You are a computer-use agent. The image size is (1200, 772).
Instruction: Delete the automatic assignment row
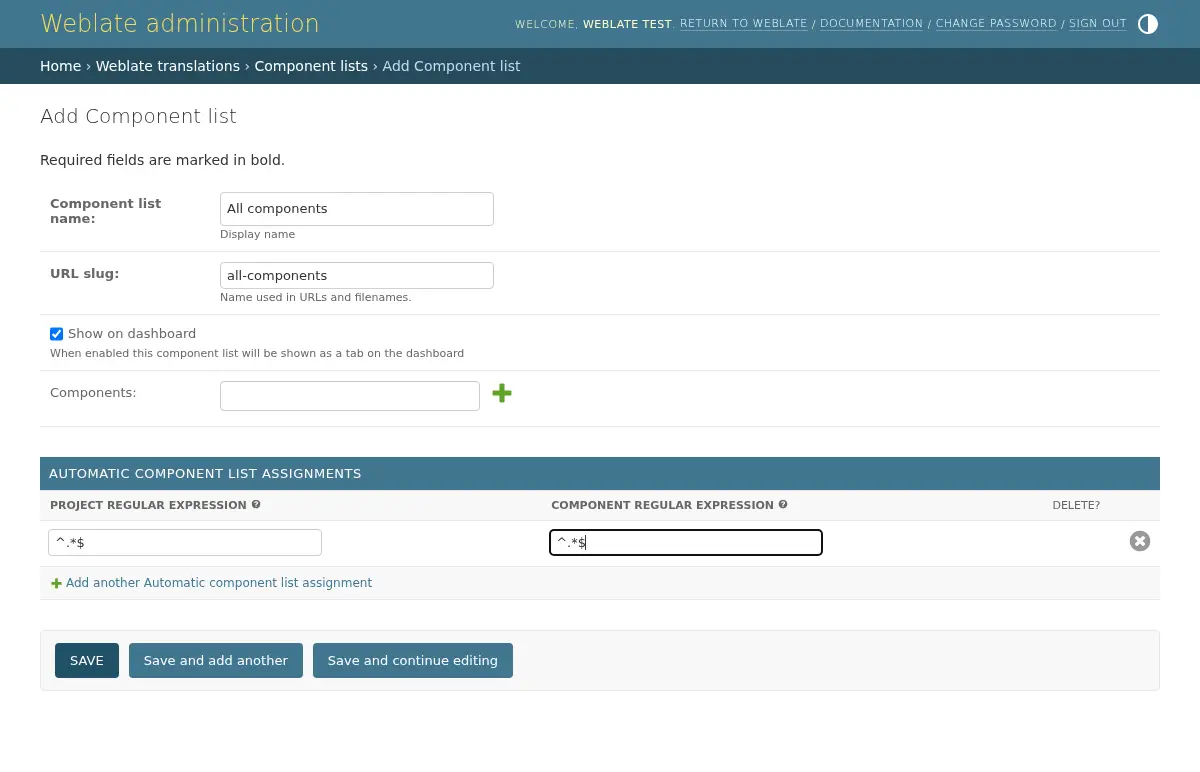(x=1140, y=541)
